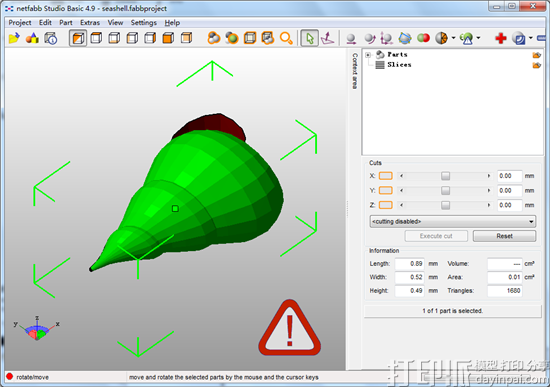Image resolution: width=550 pixels, height=387 pixels.
Task: Open dropdown arrow beside the warning-sign analysis icon
Action: pos(478,38)
